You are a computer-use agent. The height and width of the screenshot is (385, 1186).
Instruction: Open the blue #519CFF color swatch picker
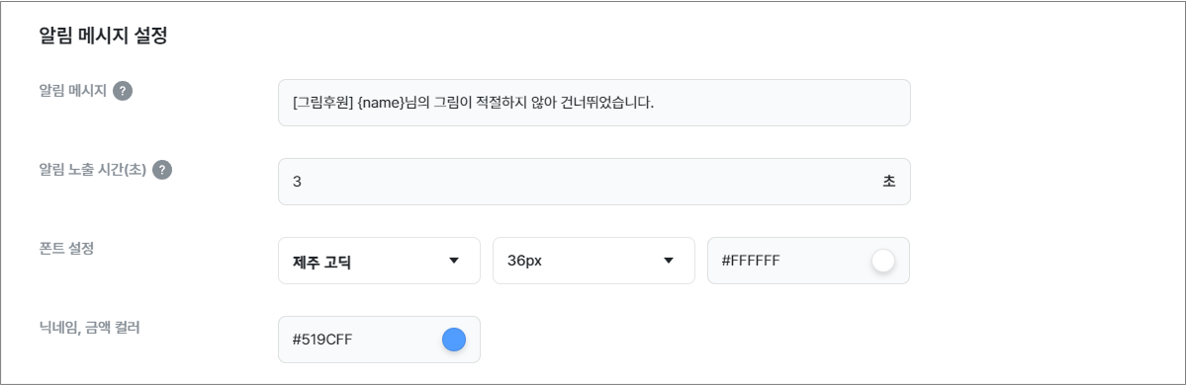(454, 340)
